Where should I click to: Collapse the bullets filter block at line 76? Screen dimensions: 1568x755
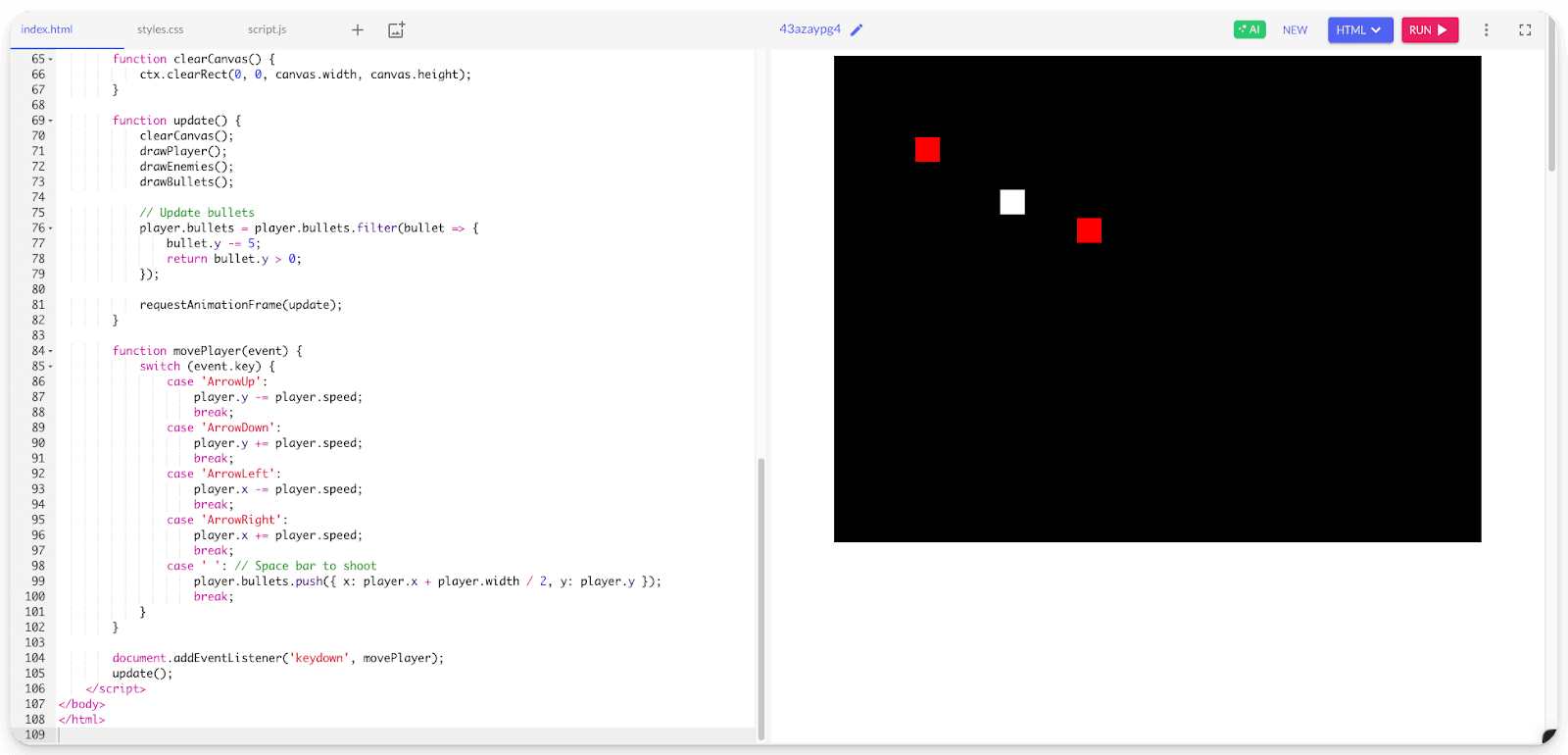pos(51,228)
